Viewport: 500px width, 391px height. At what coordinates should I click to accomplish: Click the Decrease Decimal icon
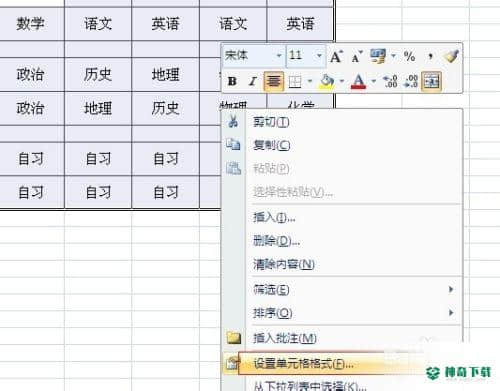coord(411,81)
